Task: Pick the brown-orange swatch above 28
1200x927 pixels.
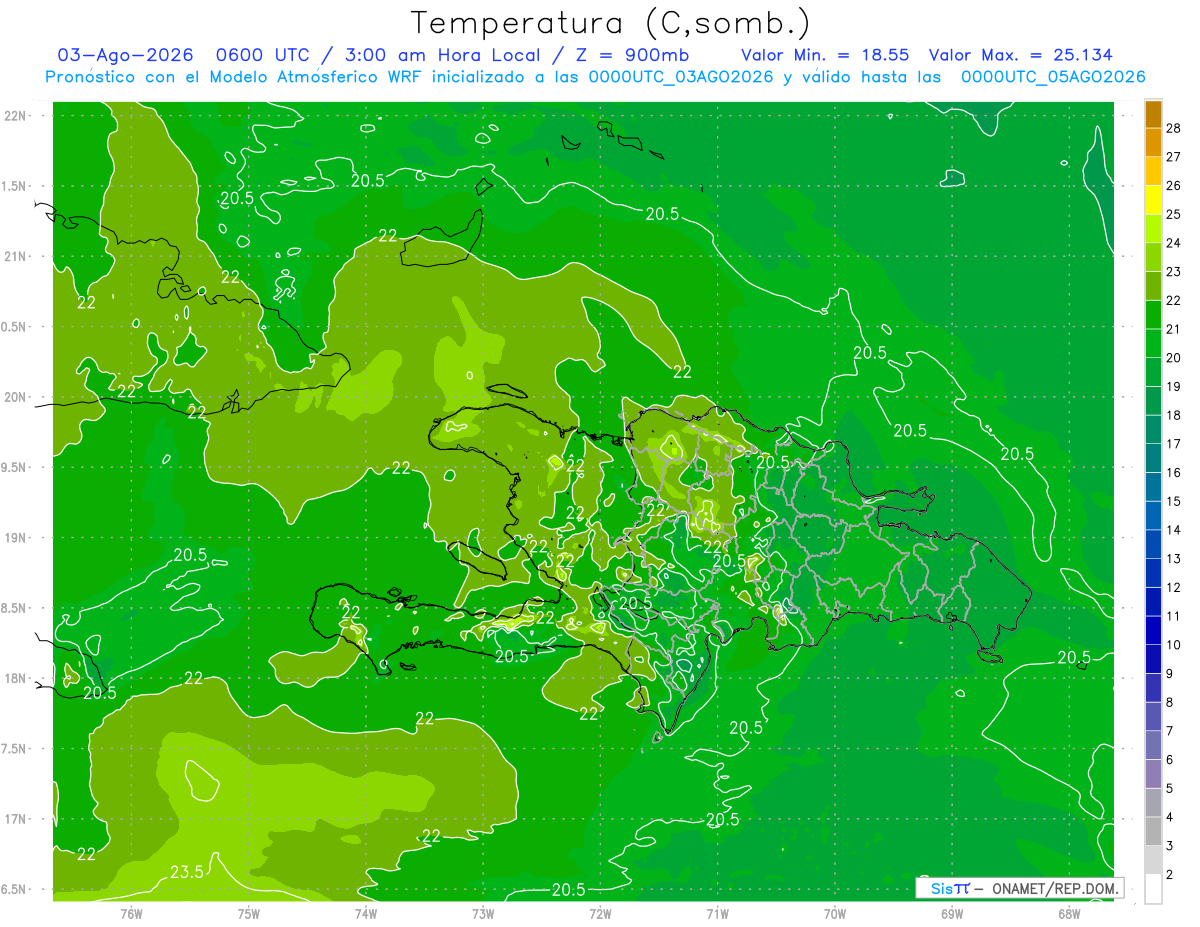Action: click(x=1153, y=114)
